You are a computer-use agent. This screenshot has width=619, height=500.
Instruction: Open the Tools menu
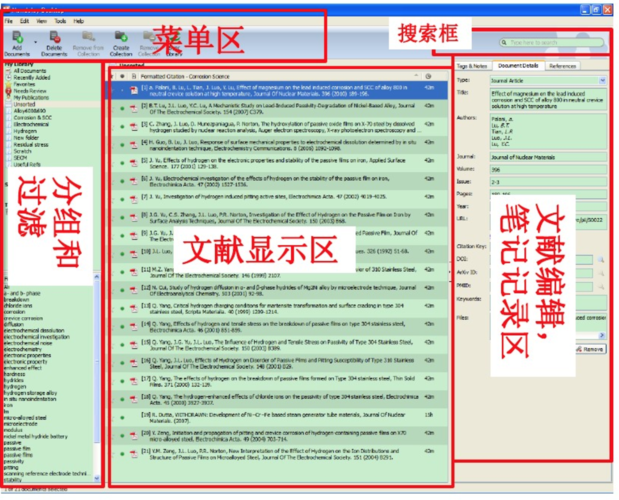[x=60, y=21]
